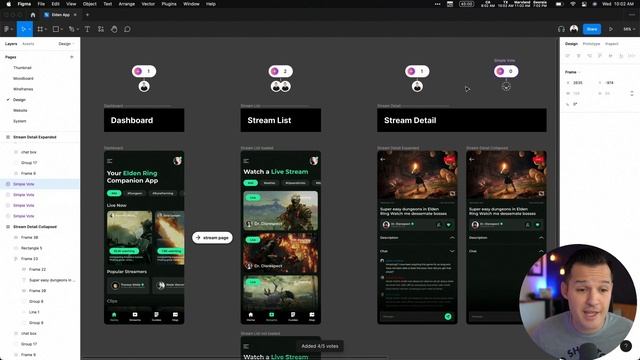Click the 'stream page' connector button

(x=212, y=238)
